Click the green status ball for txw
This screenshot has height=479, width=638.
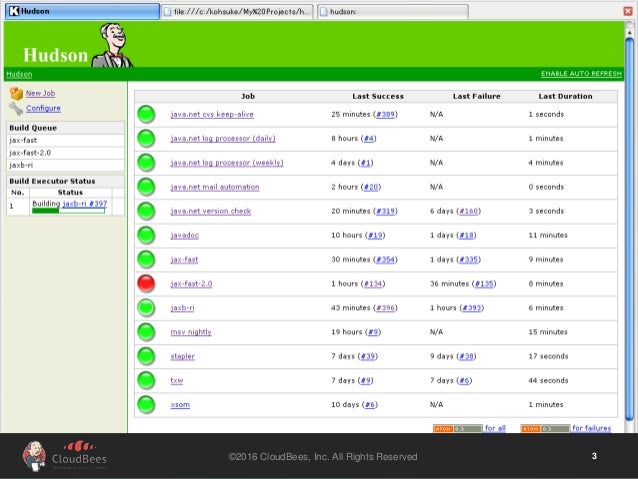click(146, 381)
